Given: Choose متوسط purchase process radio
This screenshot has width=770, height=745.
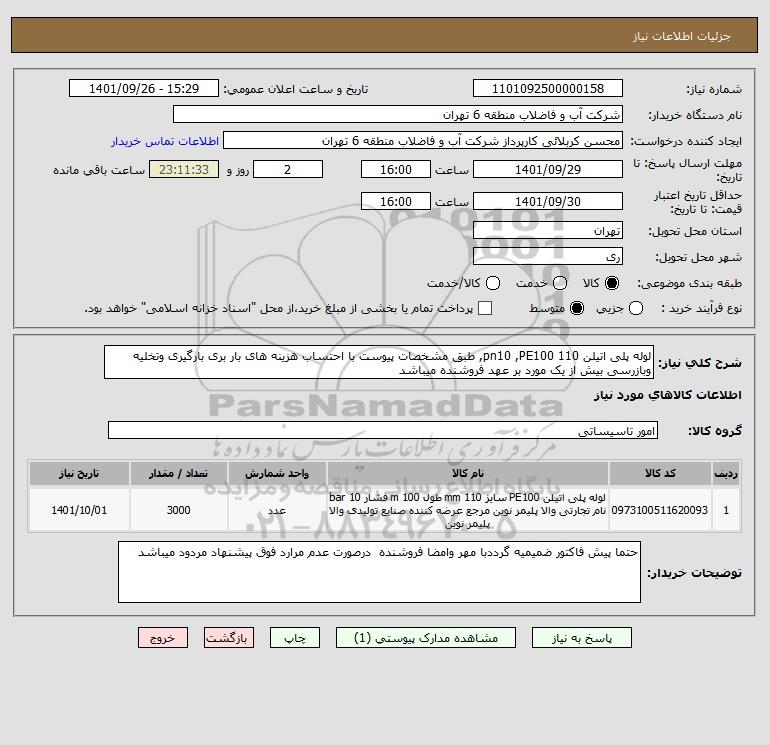Looking at the screenshot, I should pos(577,308).
